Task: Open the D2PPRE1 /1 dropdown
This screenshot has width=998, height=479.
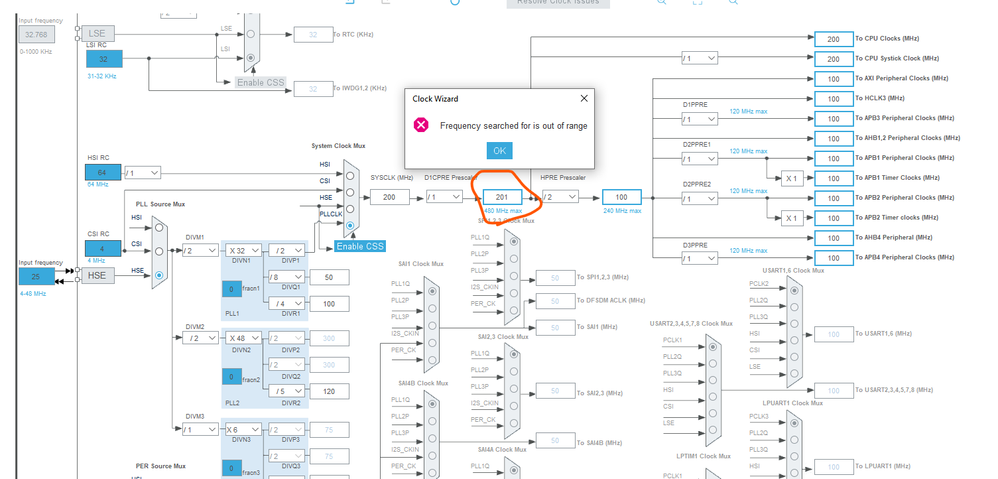Action: [699, 159]
